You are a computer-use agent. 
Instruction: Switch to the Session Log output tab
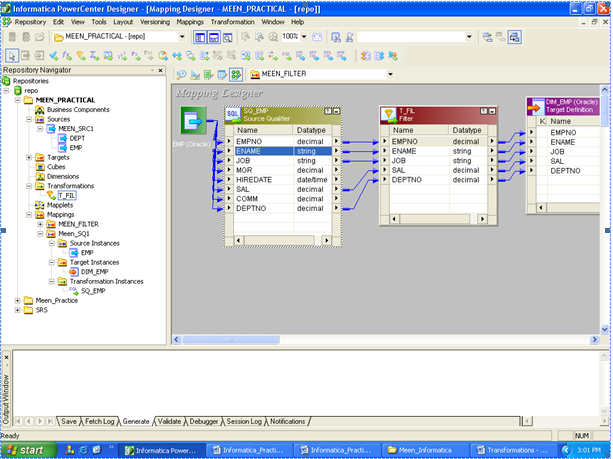click(x=244, y=421)
